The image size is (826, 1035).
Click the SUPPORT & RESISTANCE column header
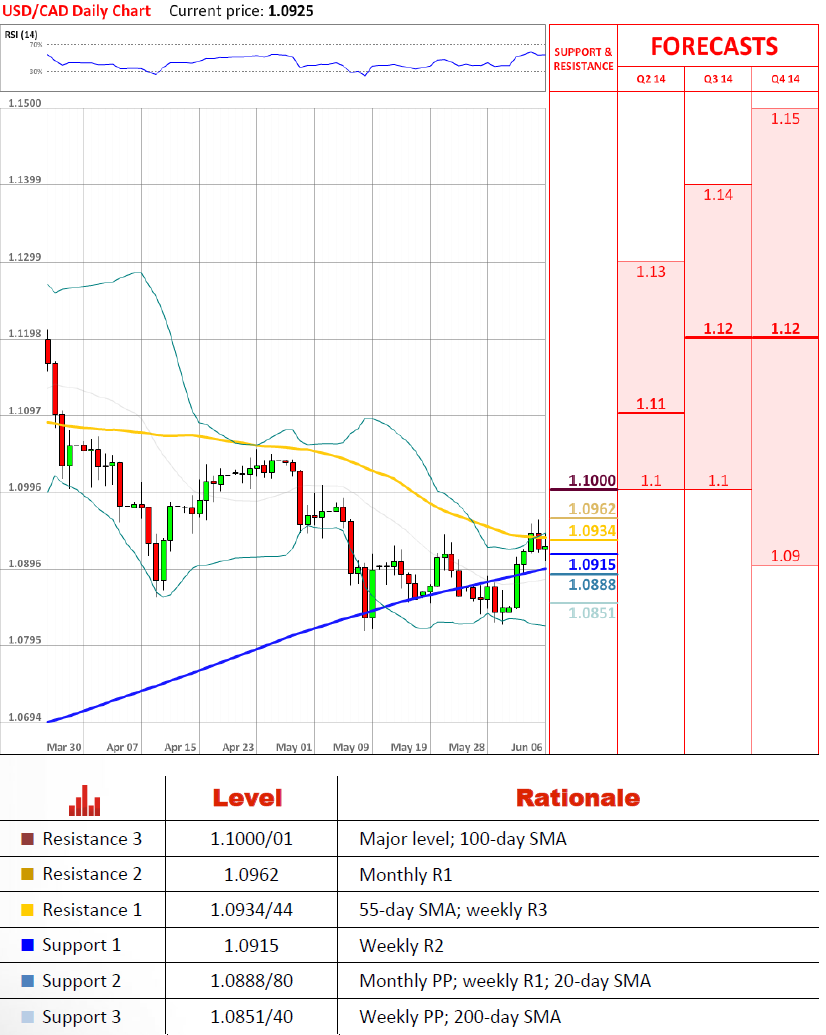584,59
